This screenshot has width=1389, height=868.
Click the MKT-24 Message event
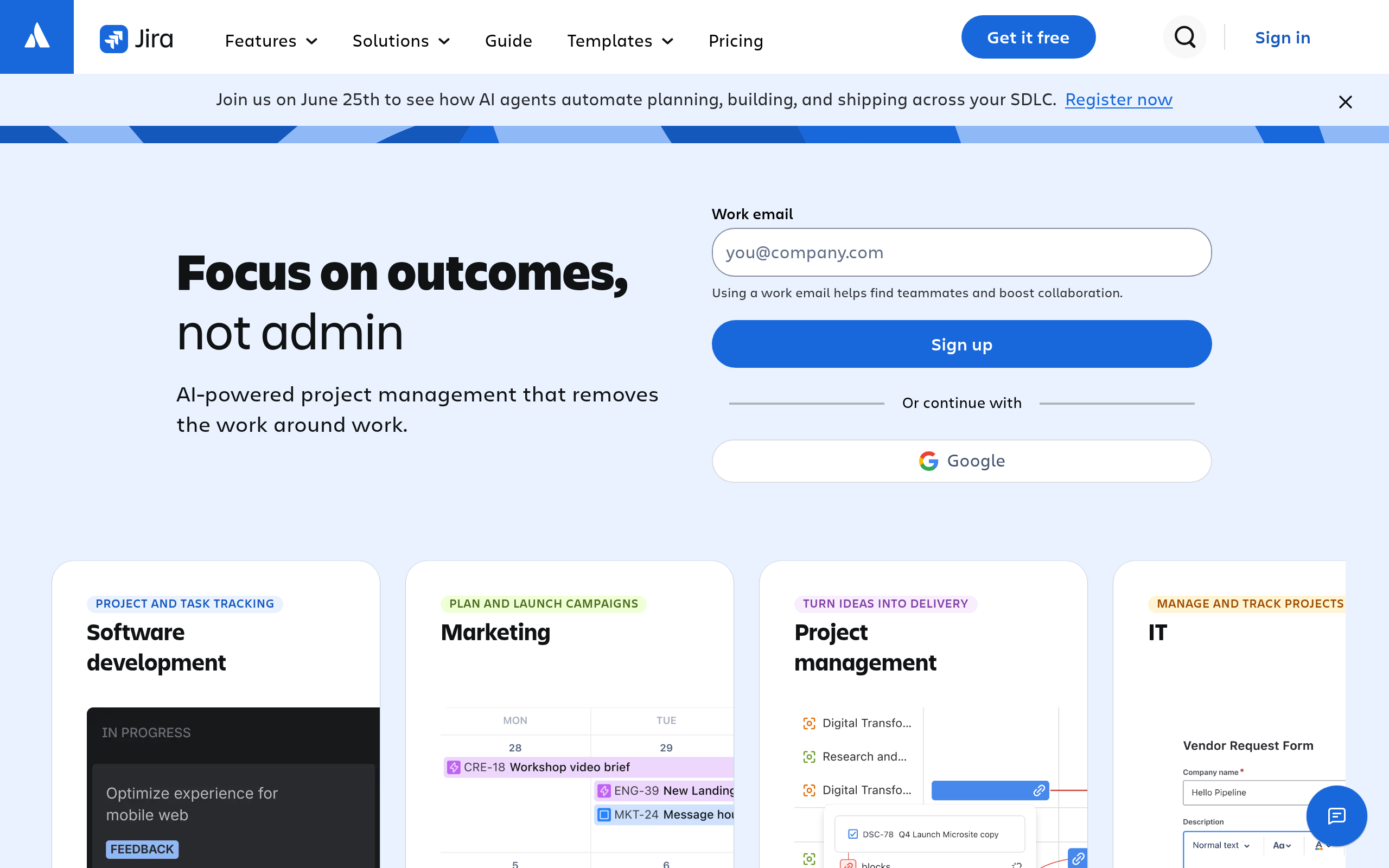[664, 815]
